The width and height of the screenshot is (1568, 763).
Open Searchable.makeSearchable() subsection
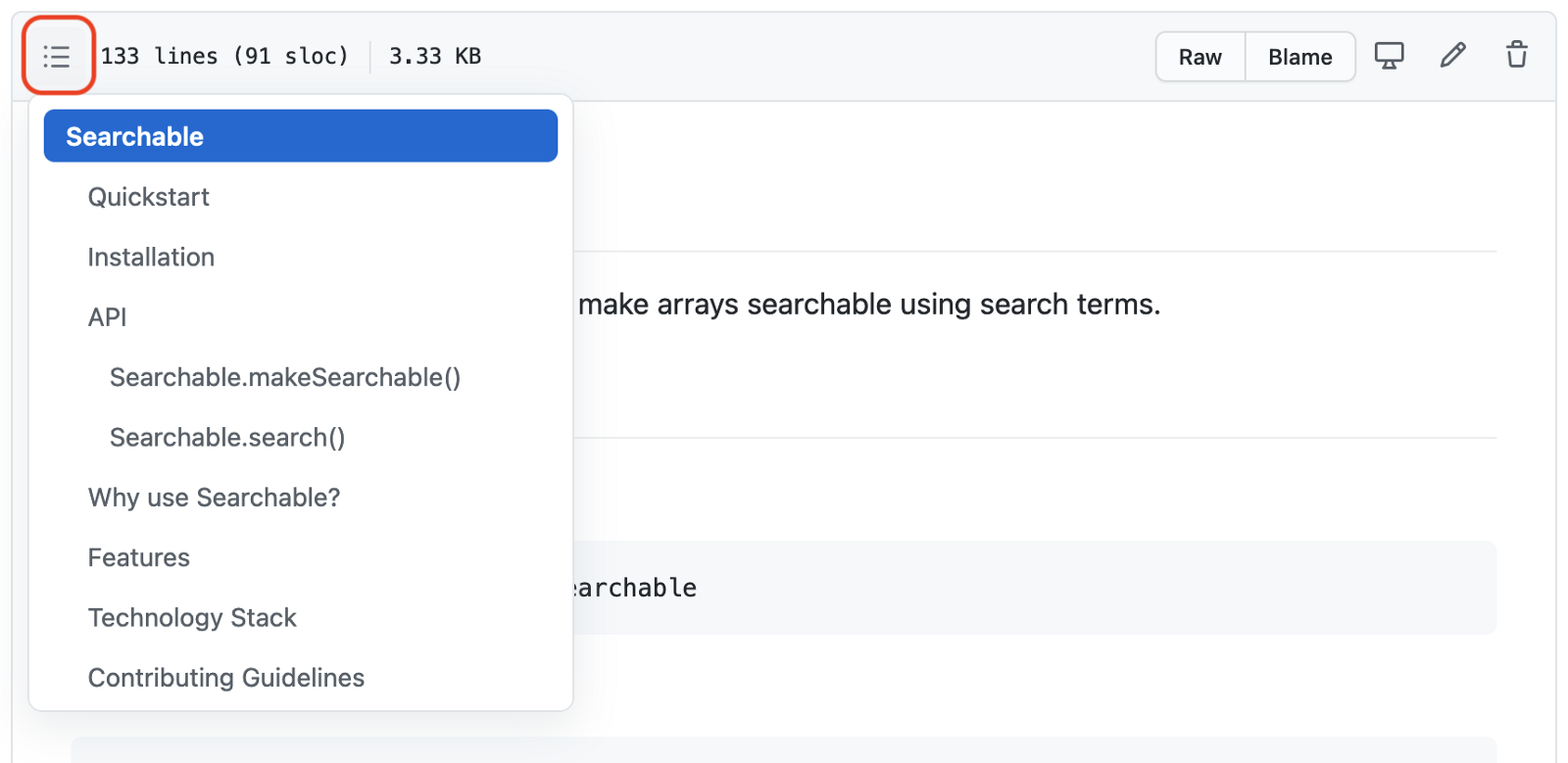click(x=284, y=377)
